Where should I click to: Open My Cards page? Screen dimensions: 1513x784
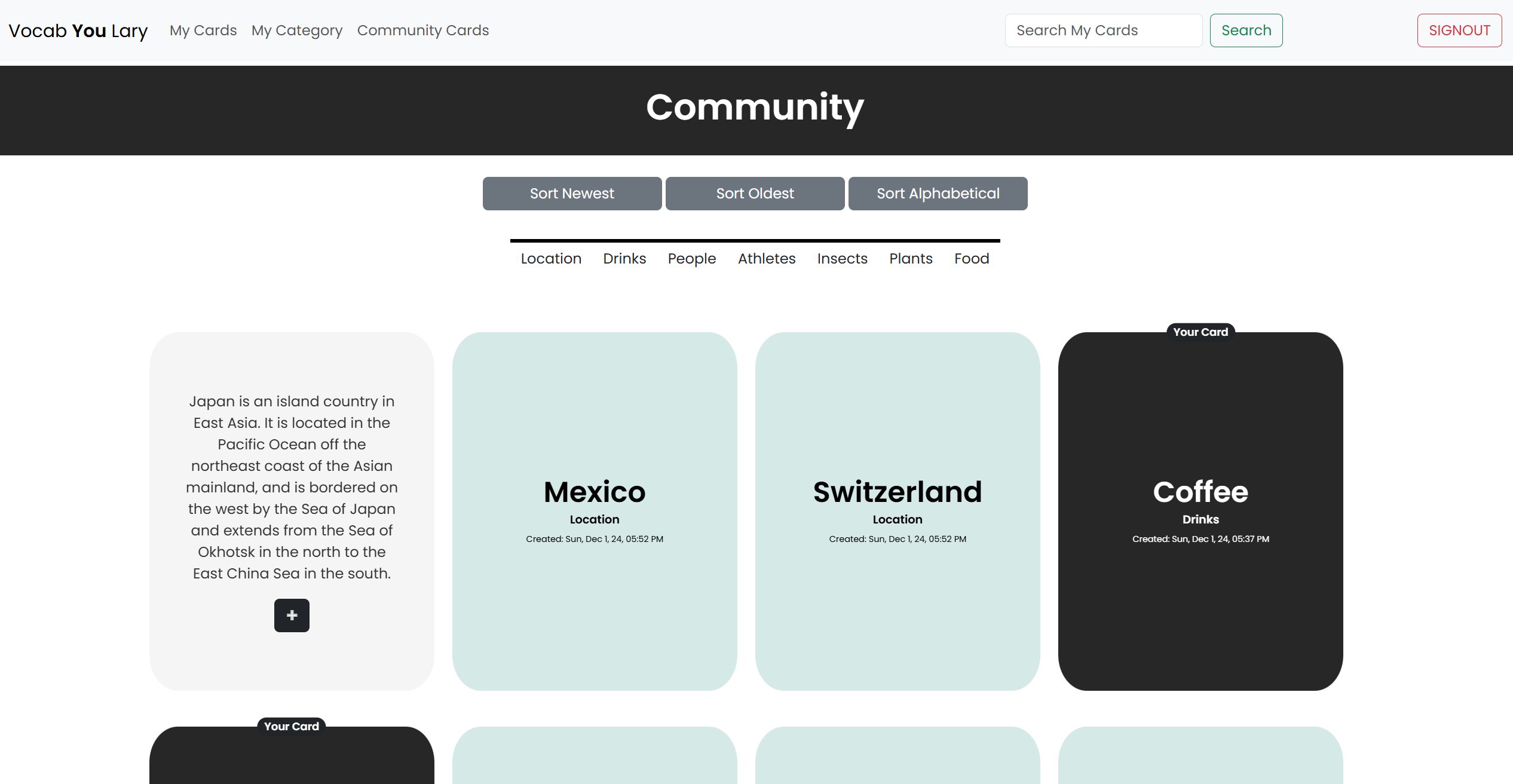(203, 30)
